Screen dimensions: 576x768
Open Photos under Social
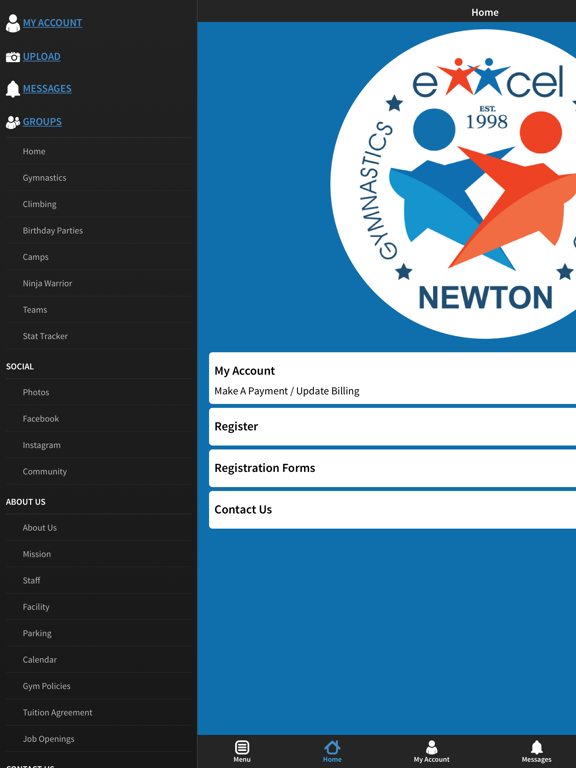(98, 392)
